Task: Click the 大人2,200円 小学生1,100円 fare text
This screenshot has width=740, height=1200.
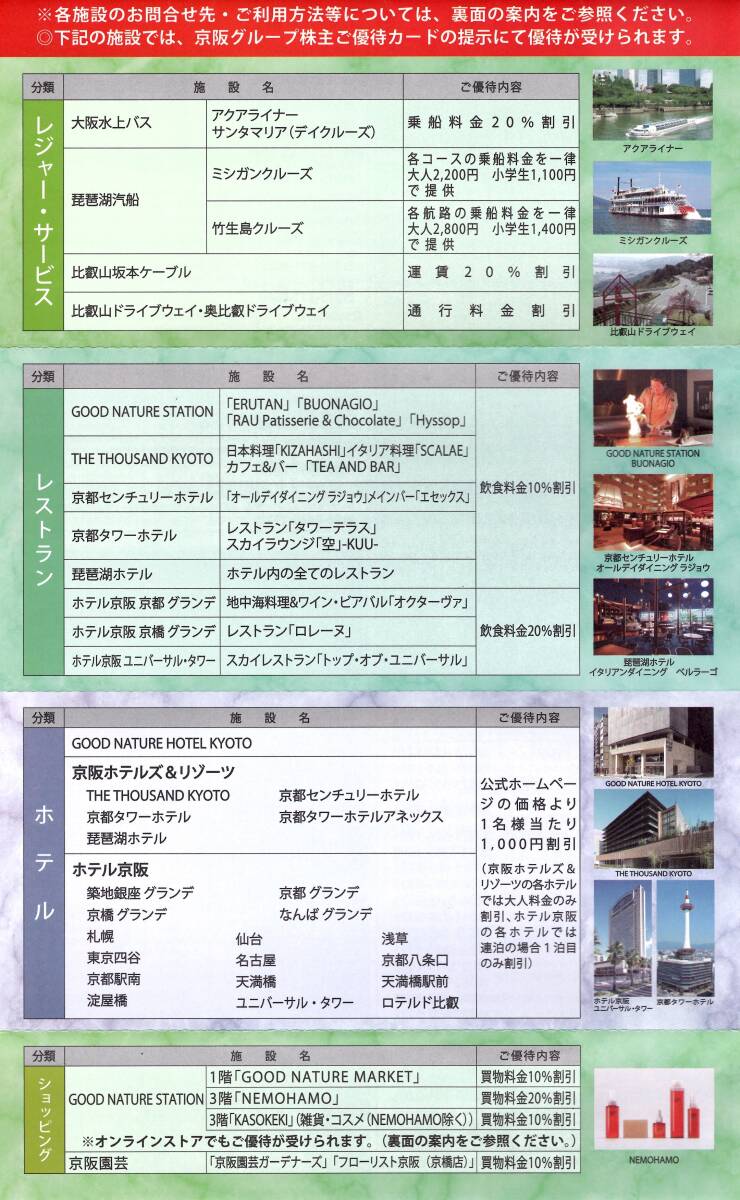Action: tap(491, 174)
